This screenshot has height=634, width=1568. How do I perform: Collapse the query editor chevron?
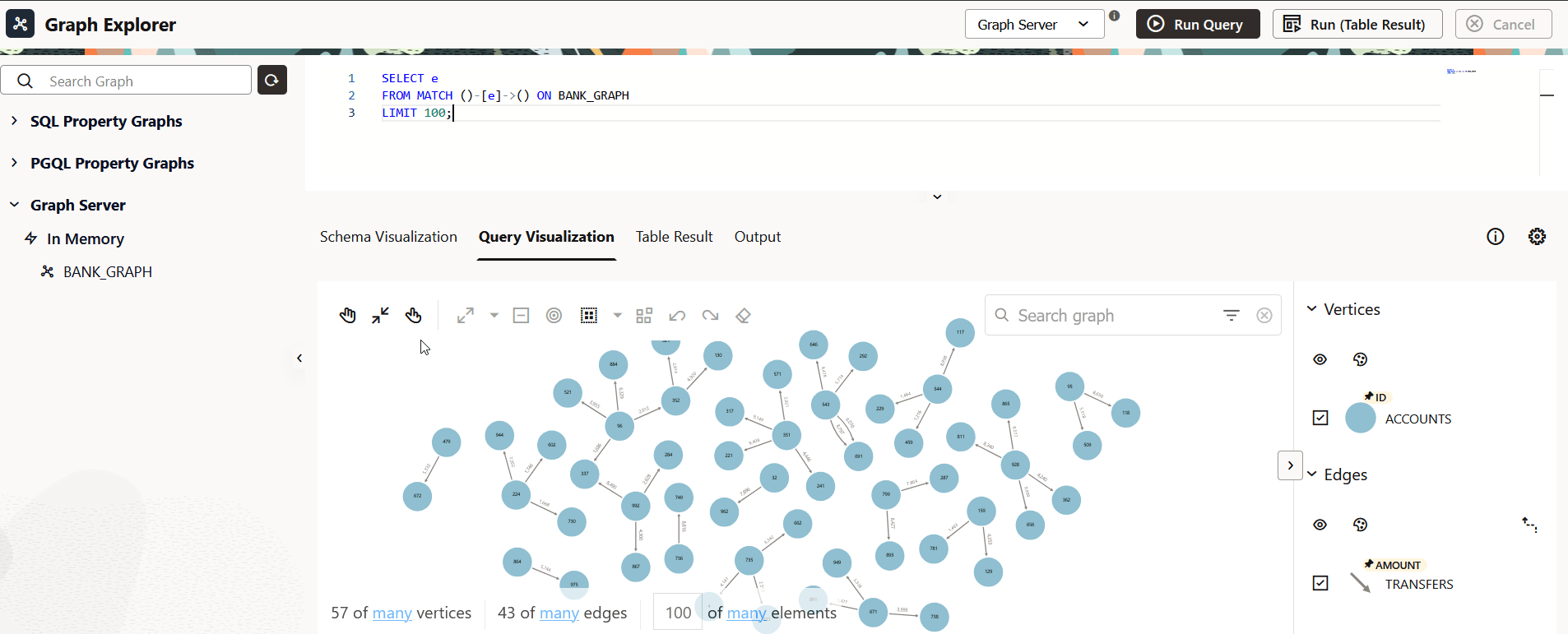[937, 197]
